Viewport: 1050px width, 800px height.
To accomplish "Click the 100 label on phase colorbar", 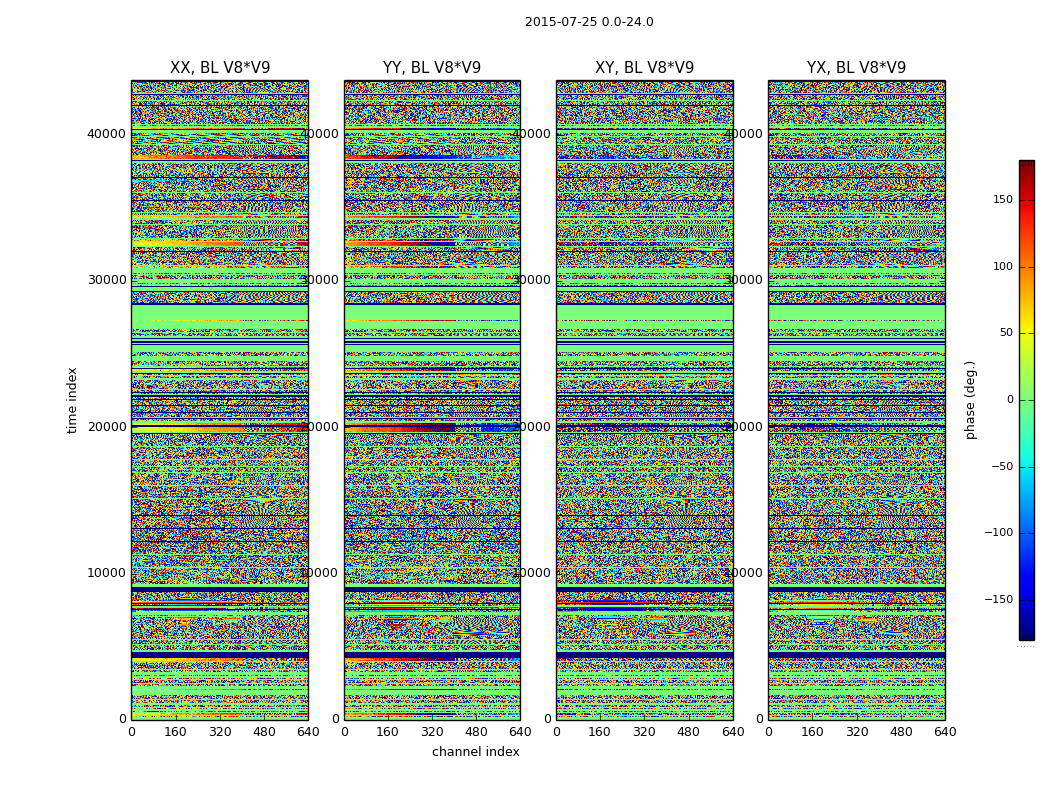I will pyautogui.click(x=1003, y=266).
